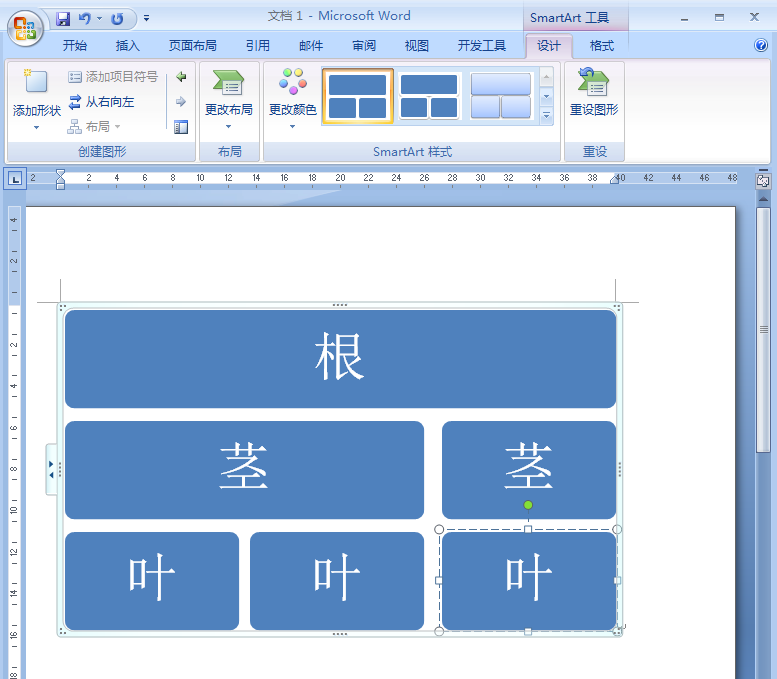777x679 pixels.
Task: Open Word help
Action: 761,46
